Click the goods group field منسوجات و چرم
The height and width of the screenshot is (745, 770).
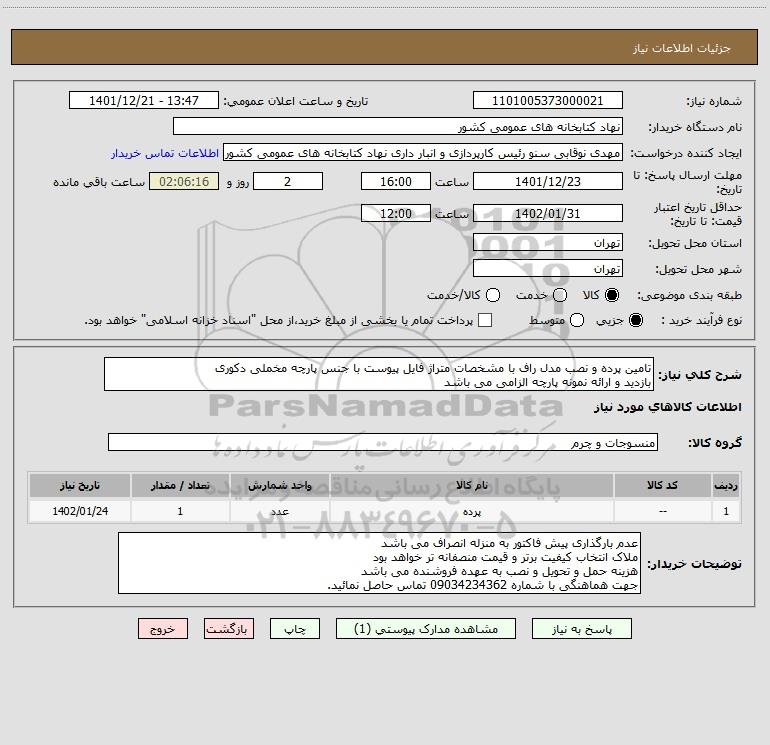click(x=383, y=442)
